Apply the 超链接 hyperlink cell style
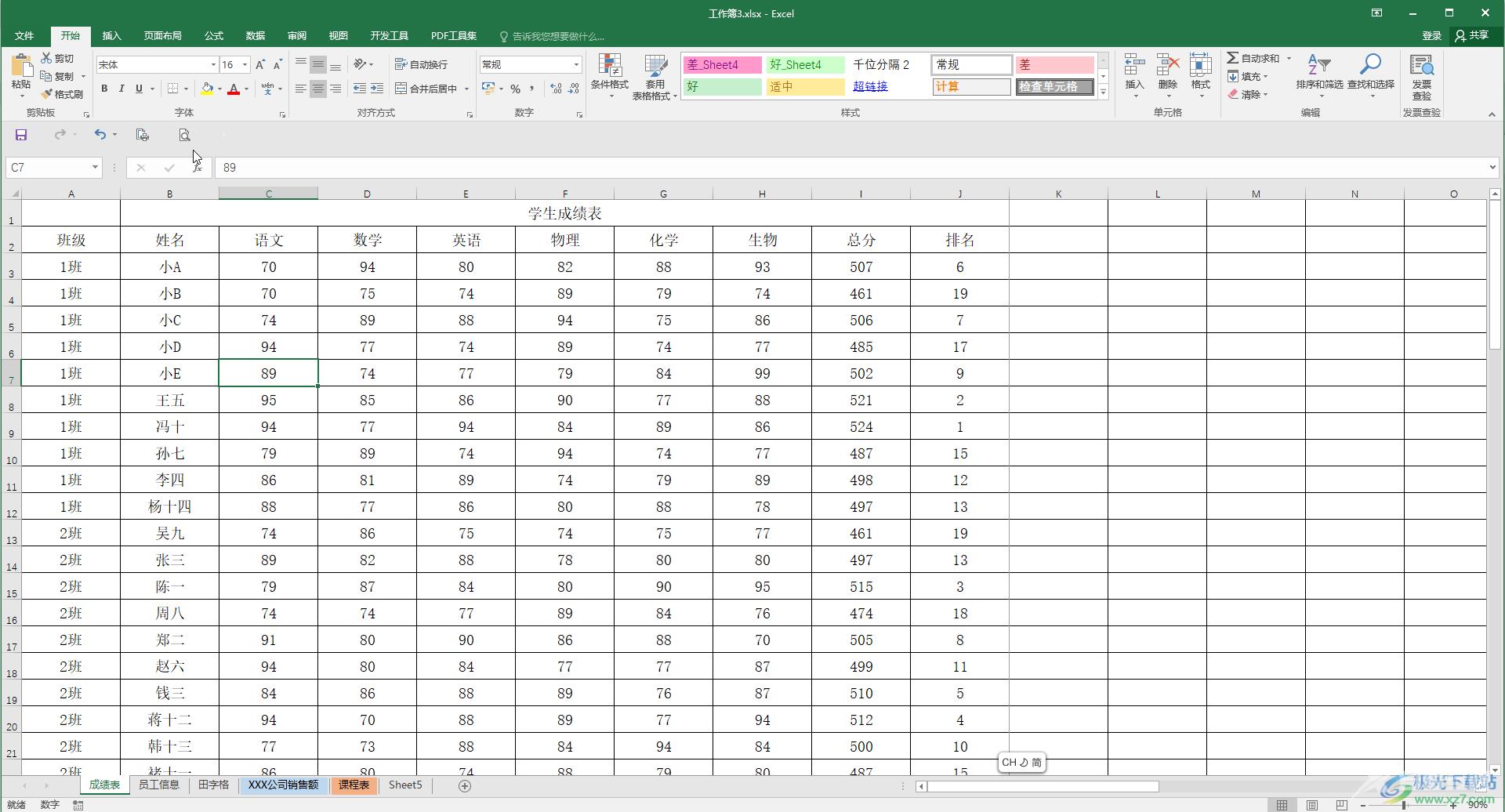 tap(870, 86)
